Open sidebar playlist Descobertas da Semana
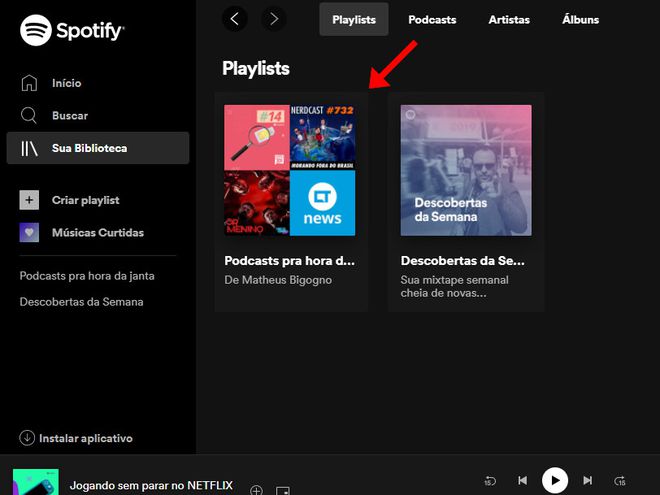The image size is (660, 495). click(x=81, y=302)
